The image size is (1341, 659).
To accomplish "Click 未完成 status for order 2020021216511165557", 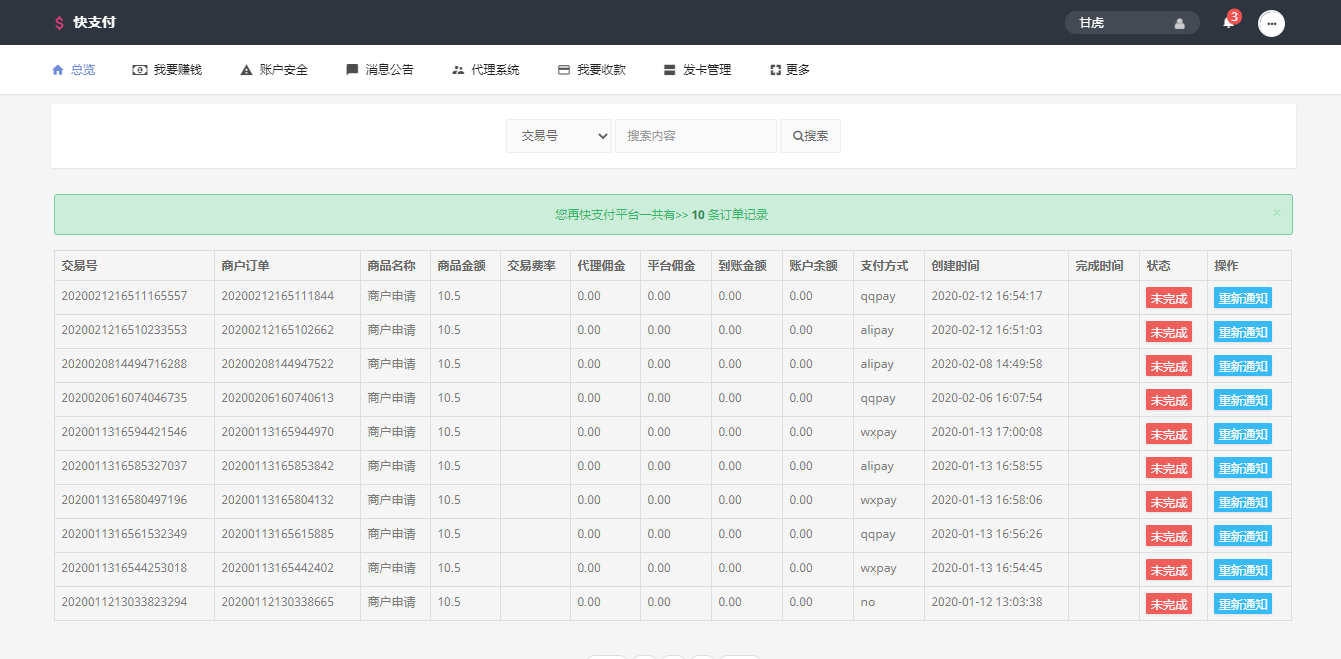I will (1169, 298).
